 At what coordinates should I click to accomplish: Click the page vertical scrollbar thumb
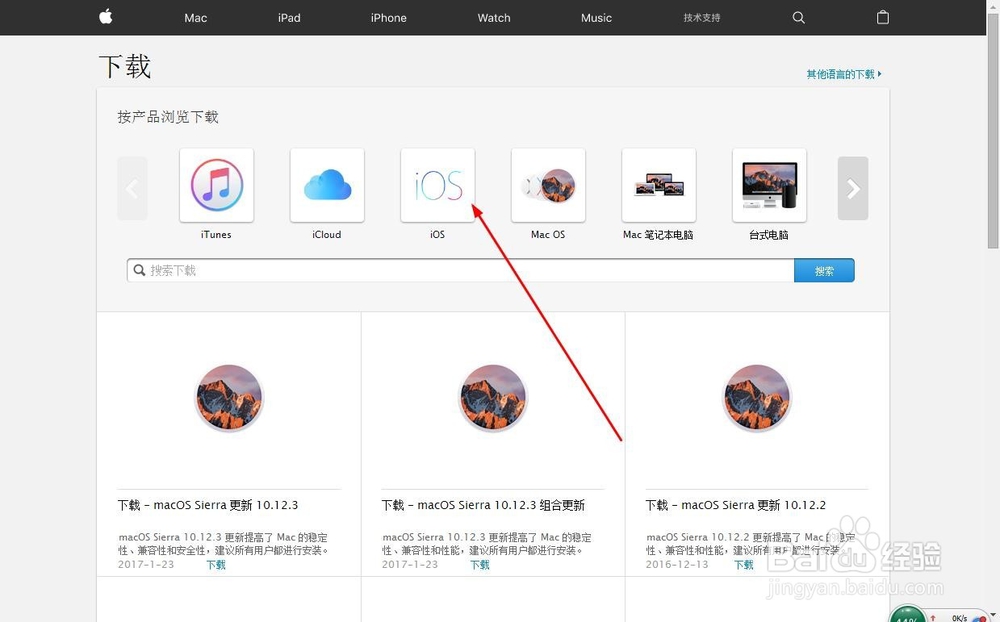click(993, 131)
